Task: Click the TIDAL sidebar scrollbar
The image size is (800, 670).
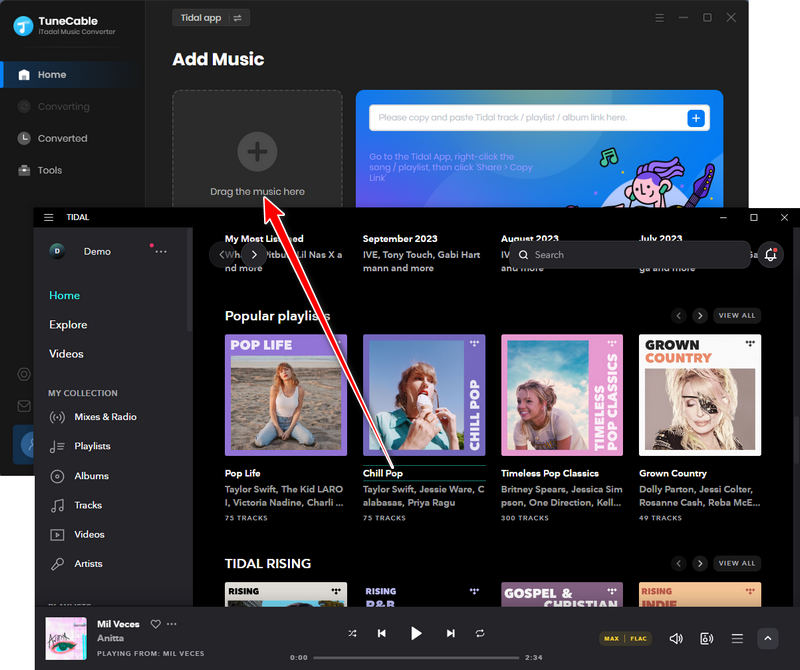Action: coord(189,280)
